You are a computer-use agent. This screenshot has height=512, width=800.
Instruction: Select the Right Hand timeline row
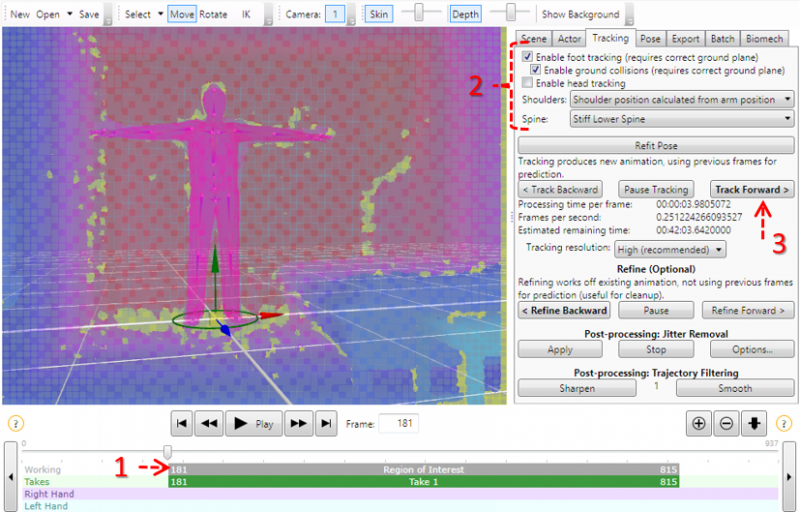pos(401,494)
